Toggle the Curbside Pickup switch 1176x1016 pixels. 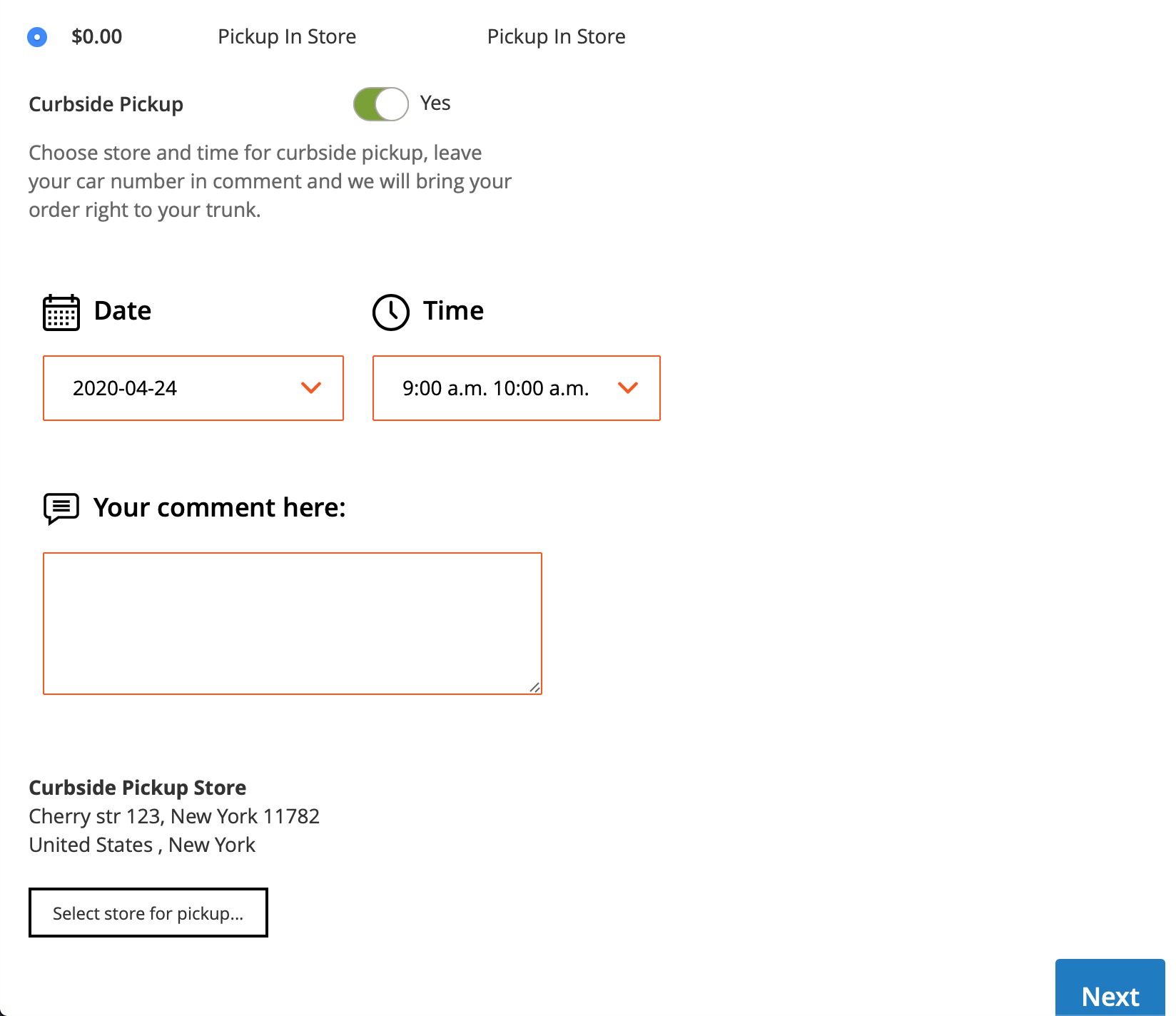click(x=381, y=104)
